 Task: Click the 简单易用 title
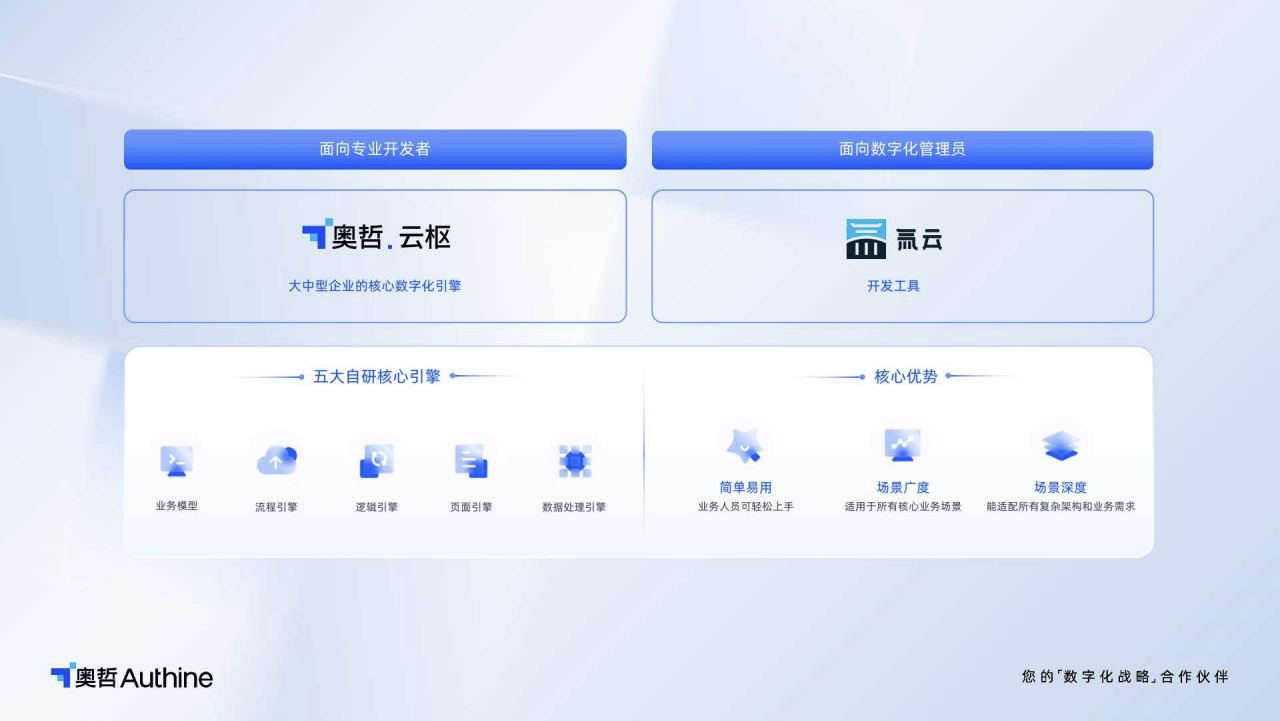pos(746,488)
